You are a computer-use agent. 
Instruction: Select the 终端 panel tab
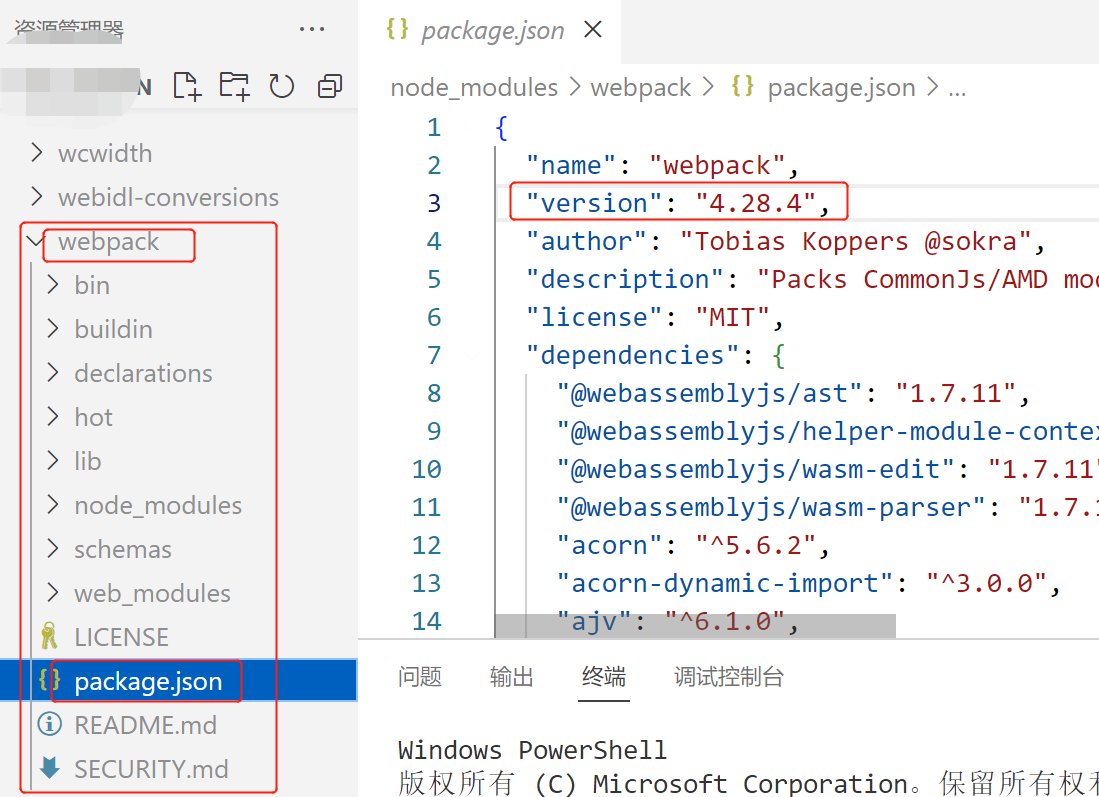pyautogui.click(x=603, y=676)
